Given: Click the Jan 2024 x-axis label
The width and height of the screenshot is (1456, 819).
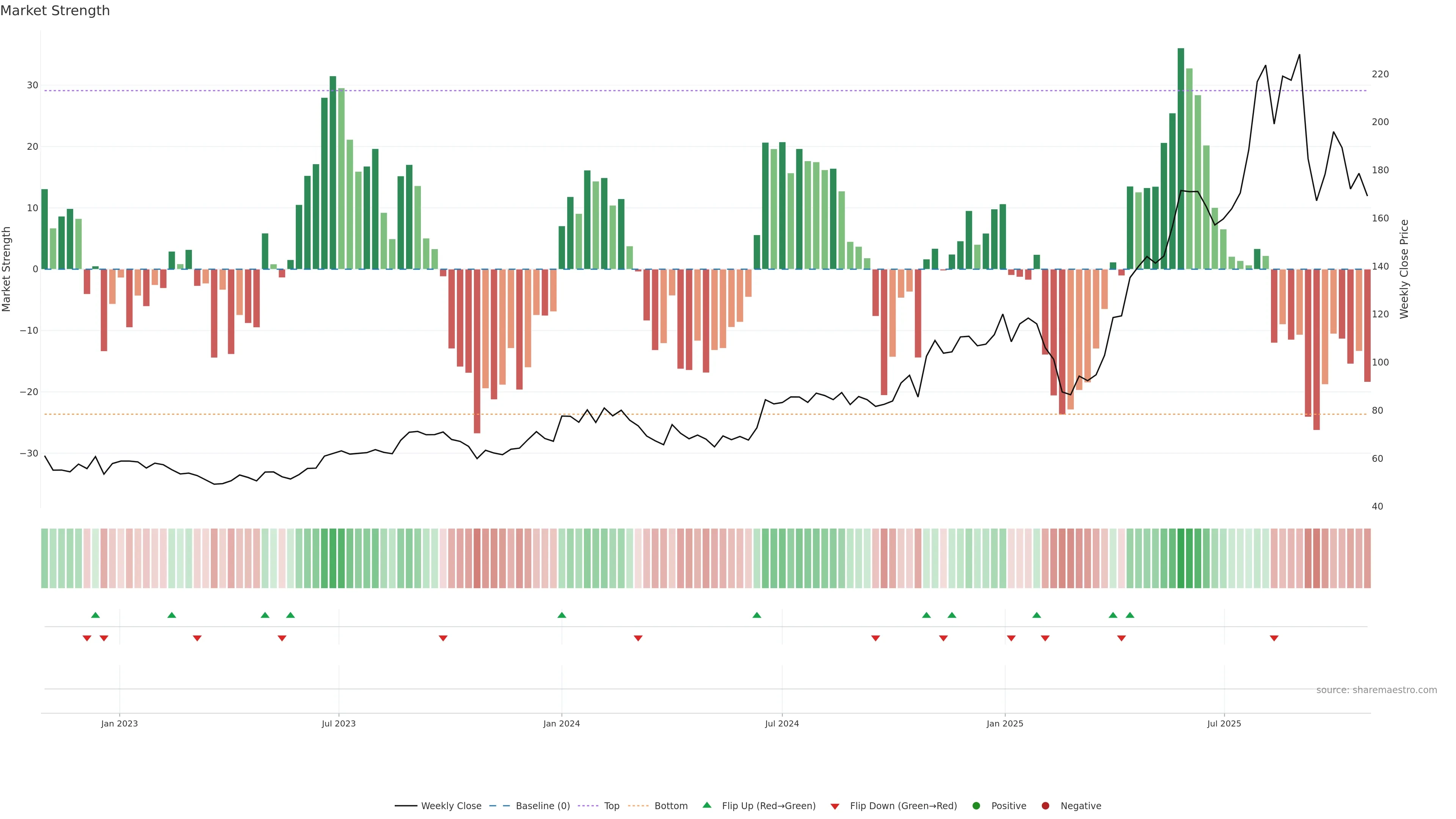Looking at the screenshot, I should [x=561, y=723].
